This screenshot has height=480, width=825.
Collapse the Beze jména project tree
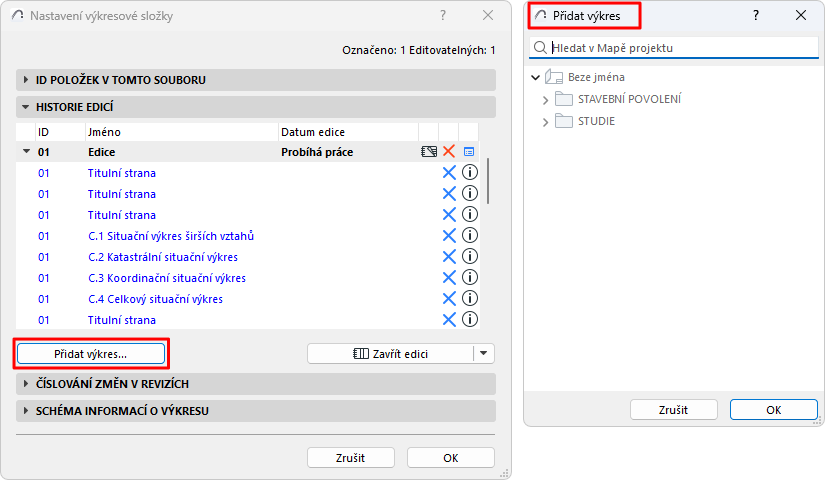click(536, 77)
